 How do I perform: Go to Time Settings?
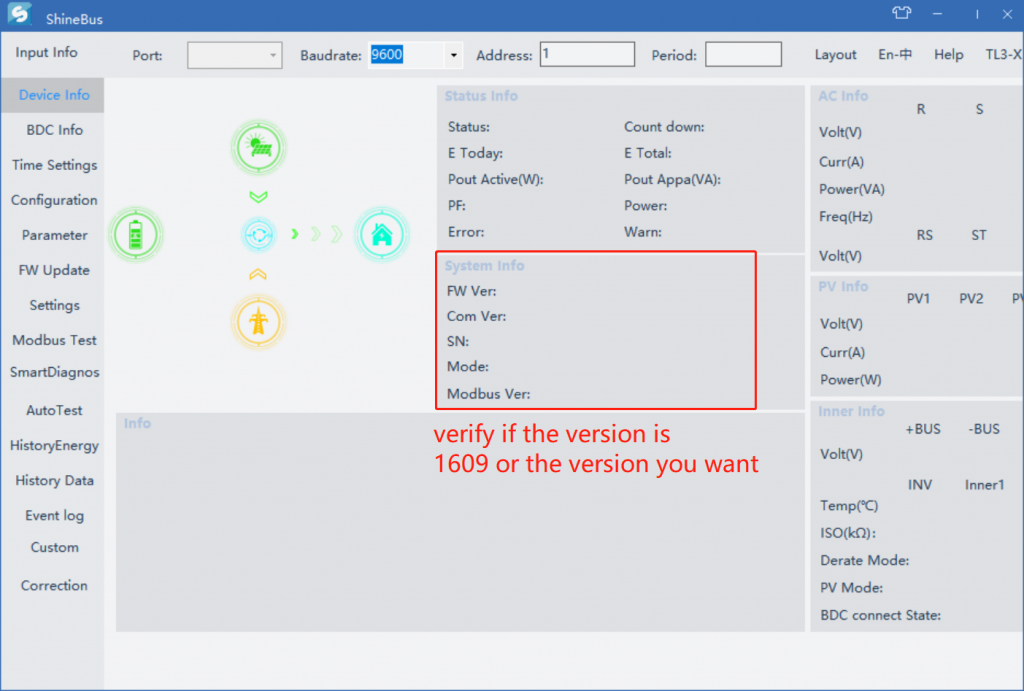coord(54,165)
